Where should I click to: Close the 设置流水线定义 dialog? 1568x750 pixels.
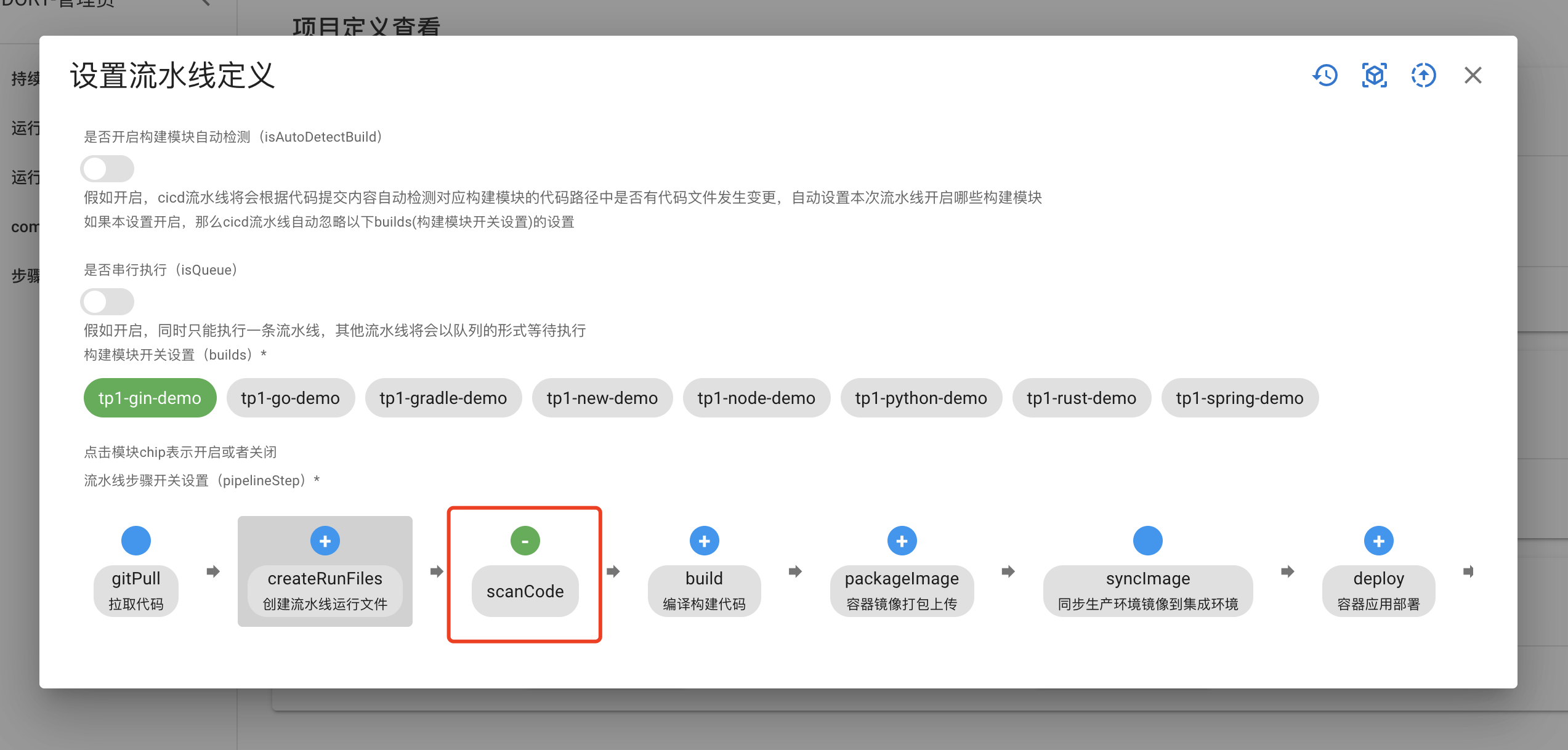coord(1473,75)
